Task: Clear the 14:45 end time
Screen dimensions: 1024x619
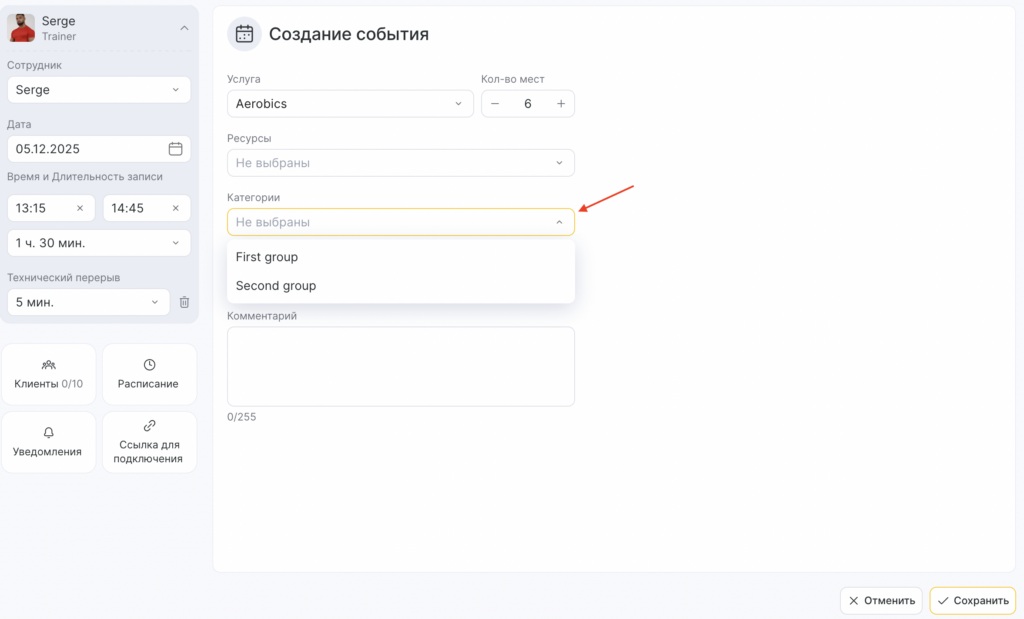Action: (x=175, y=208)
